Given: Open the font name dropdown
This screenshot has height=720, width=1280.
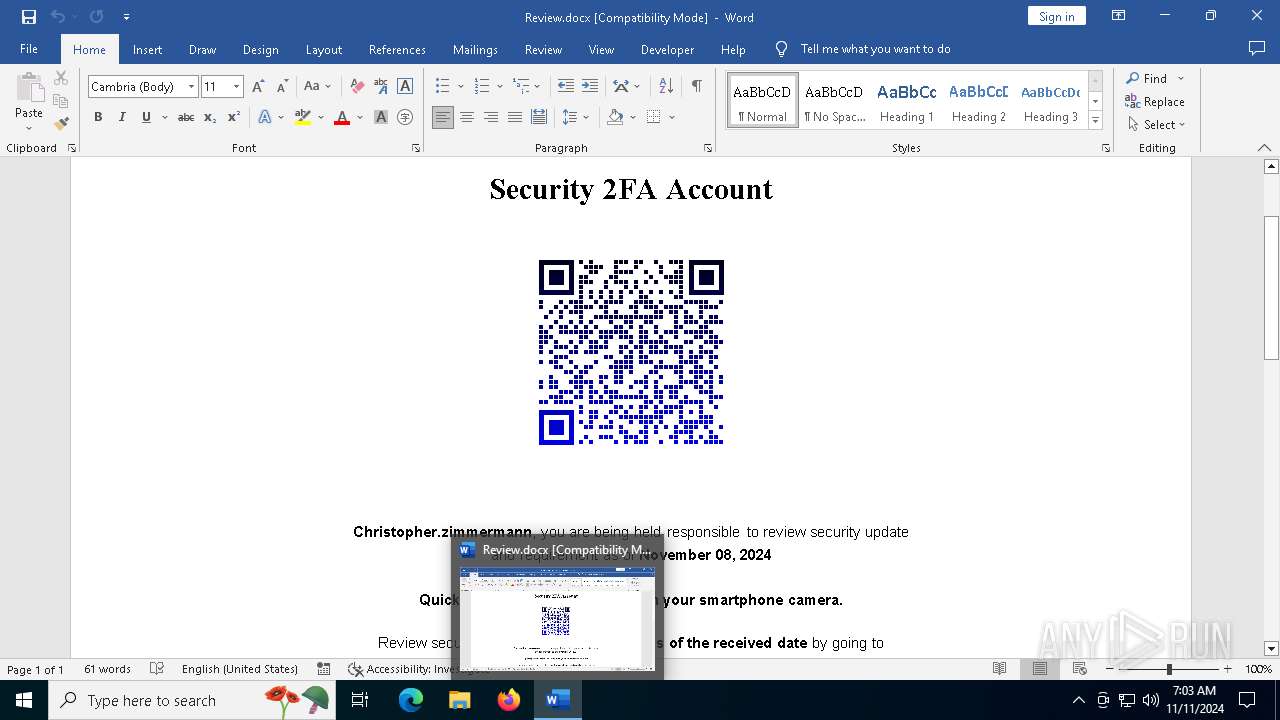Looking at the screenshot, I should (x=191, y=87).
